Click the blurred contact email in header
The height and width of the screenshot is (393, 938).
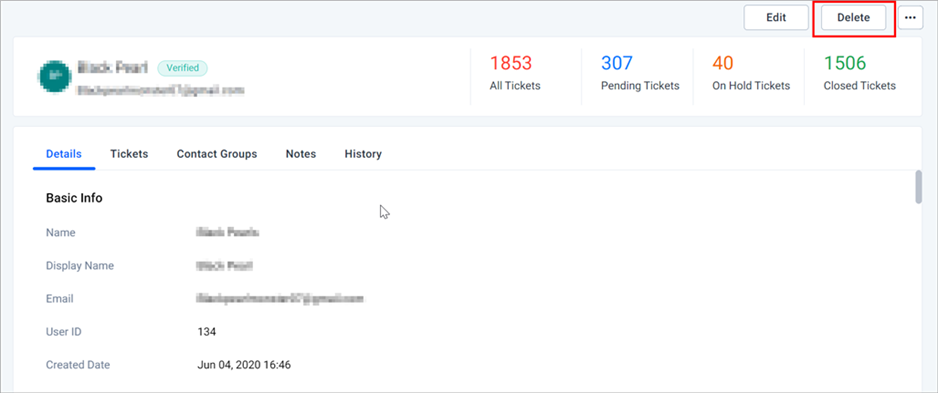coord(161,90)
